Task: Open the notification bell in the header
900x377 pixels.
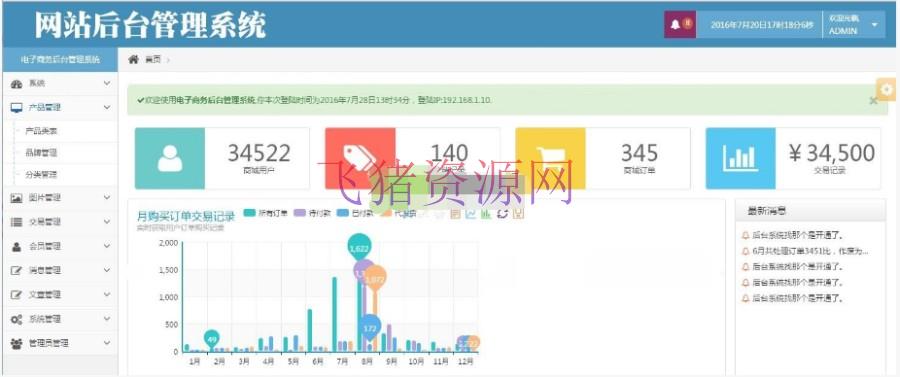Action: point(676,25)
